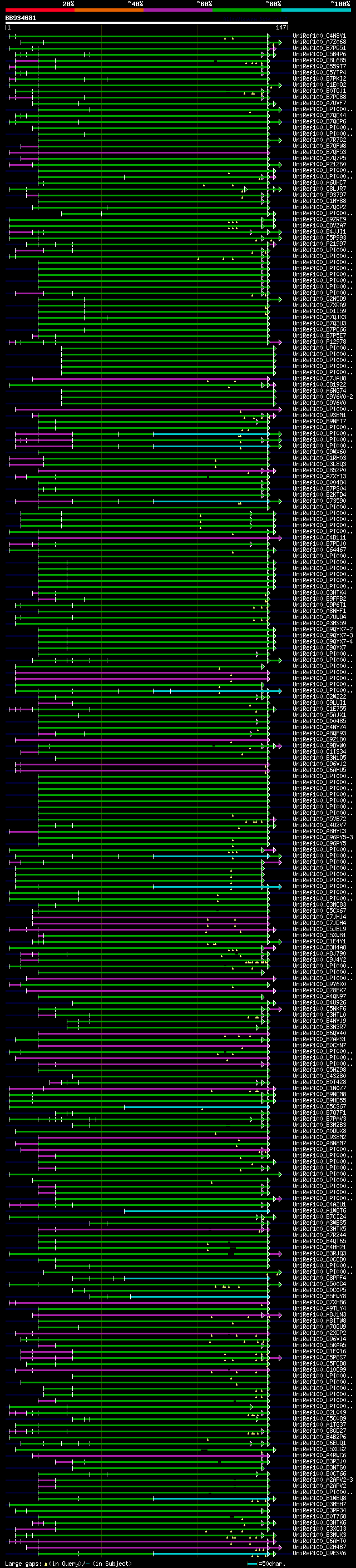Select the UniRef100_B3MUK3 label
The image size is (356, 1568).
point(319,1535)
